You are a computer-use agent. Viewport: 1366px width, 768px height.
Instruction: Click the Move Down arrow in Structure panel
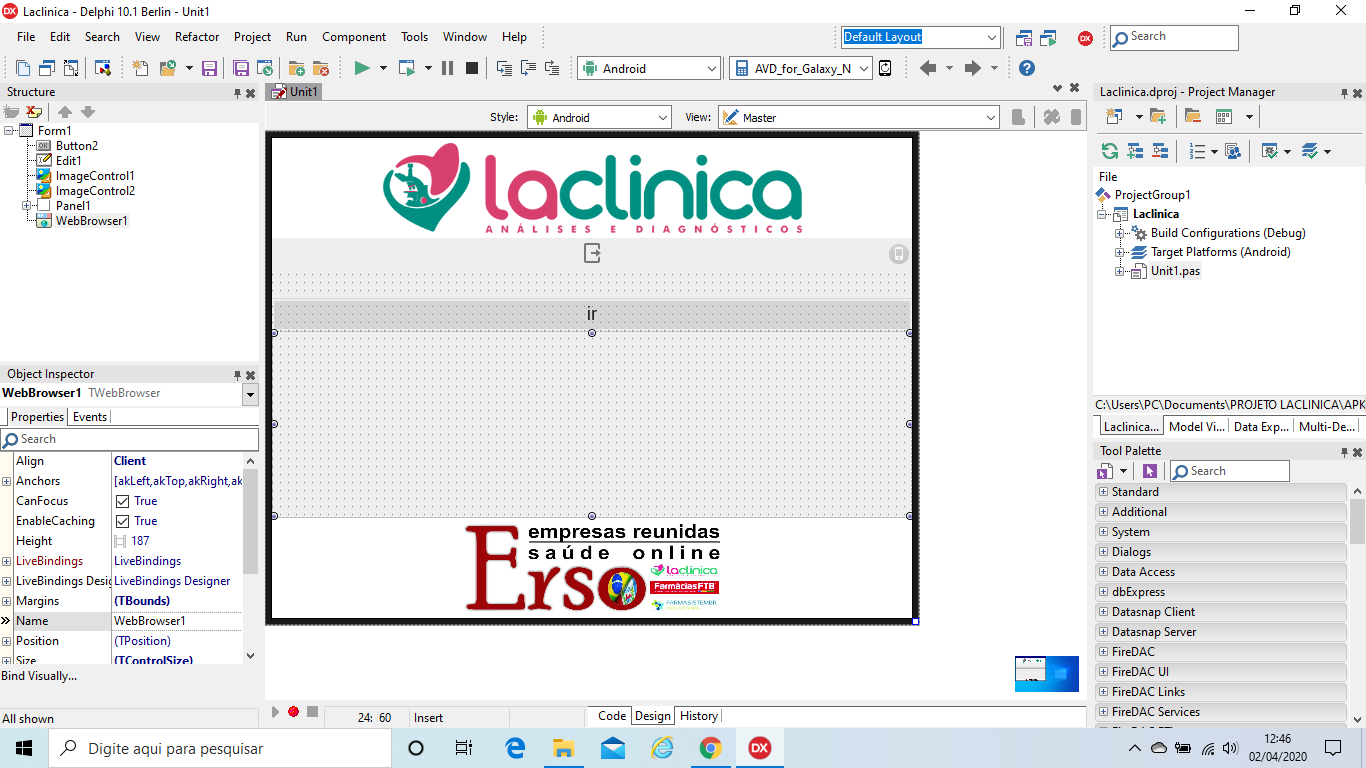click(x=88, y=112)
